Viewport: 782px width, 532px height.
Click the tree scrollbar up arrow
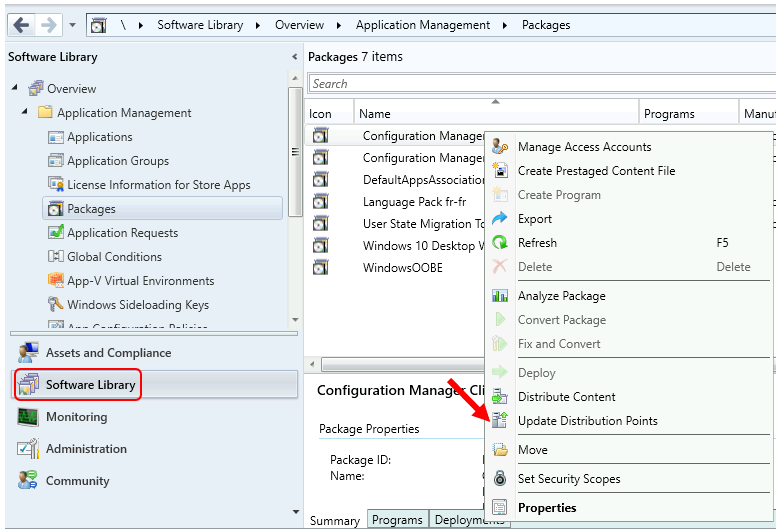[295, 78]
